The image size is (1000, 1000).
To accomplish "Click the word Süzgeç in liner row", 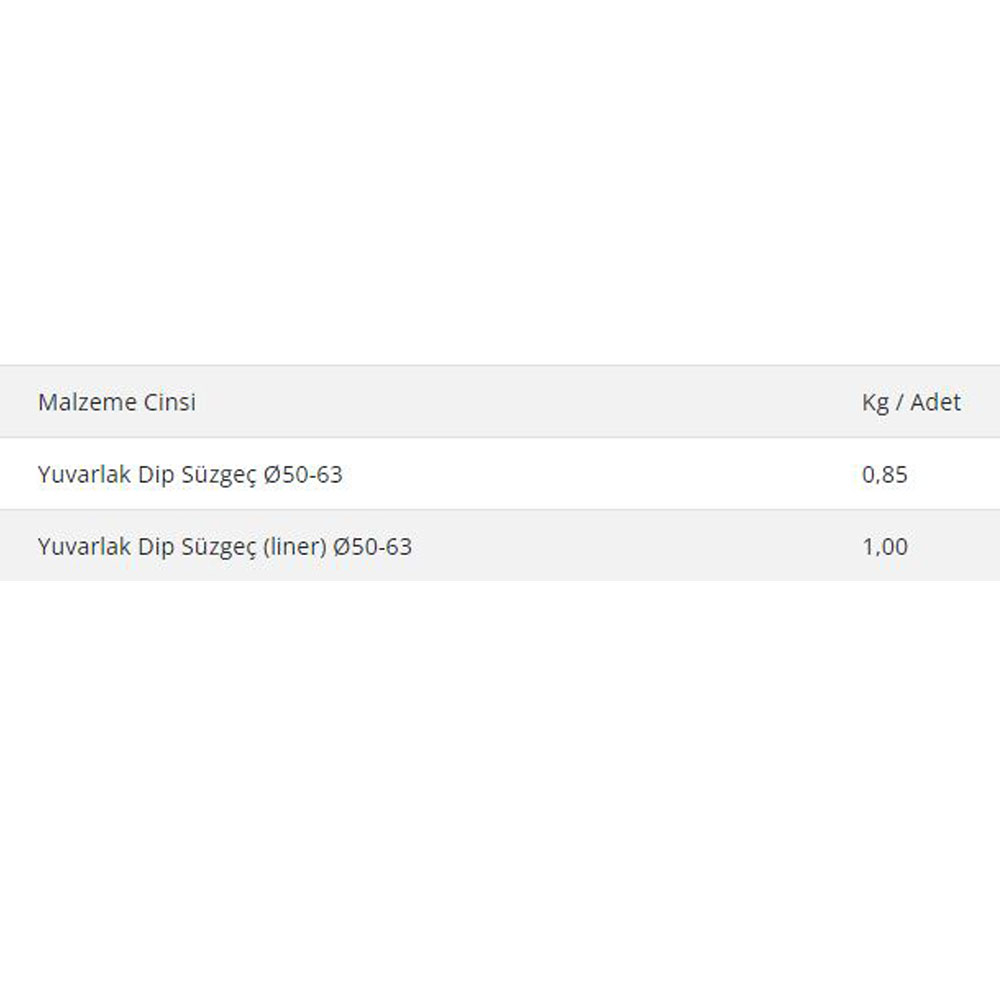I will tap(219, 548).
